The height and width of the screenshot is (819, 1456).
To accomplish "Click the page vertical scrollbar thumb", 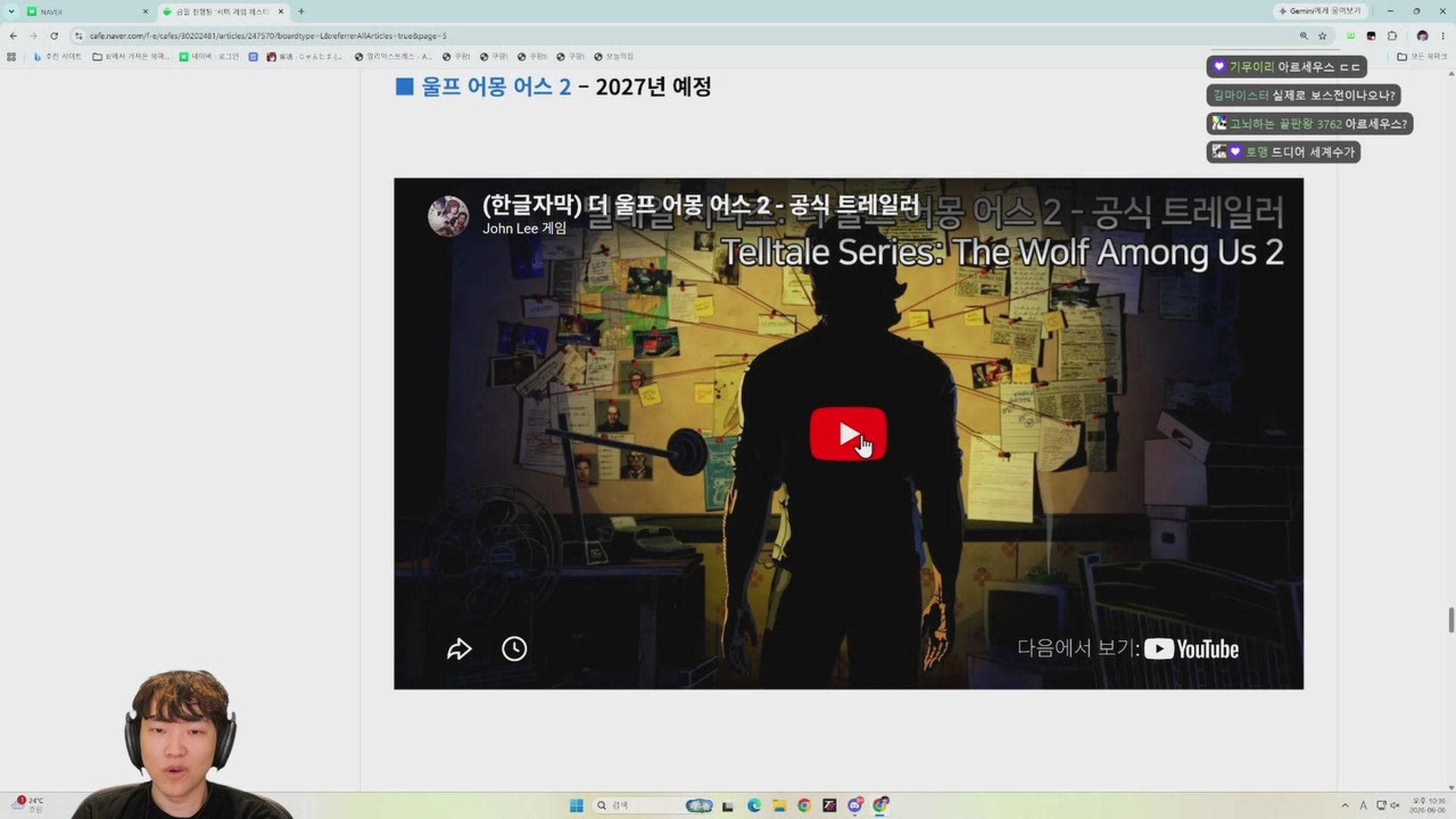I will coord(1451,620).
